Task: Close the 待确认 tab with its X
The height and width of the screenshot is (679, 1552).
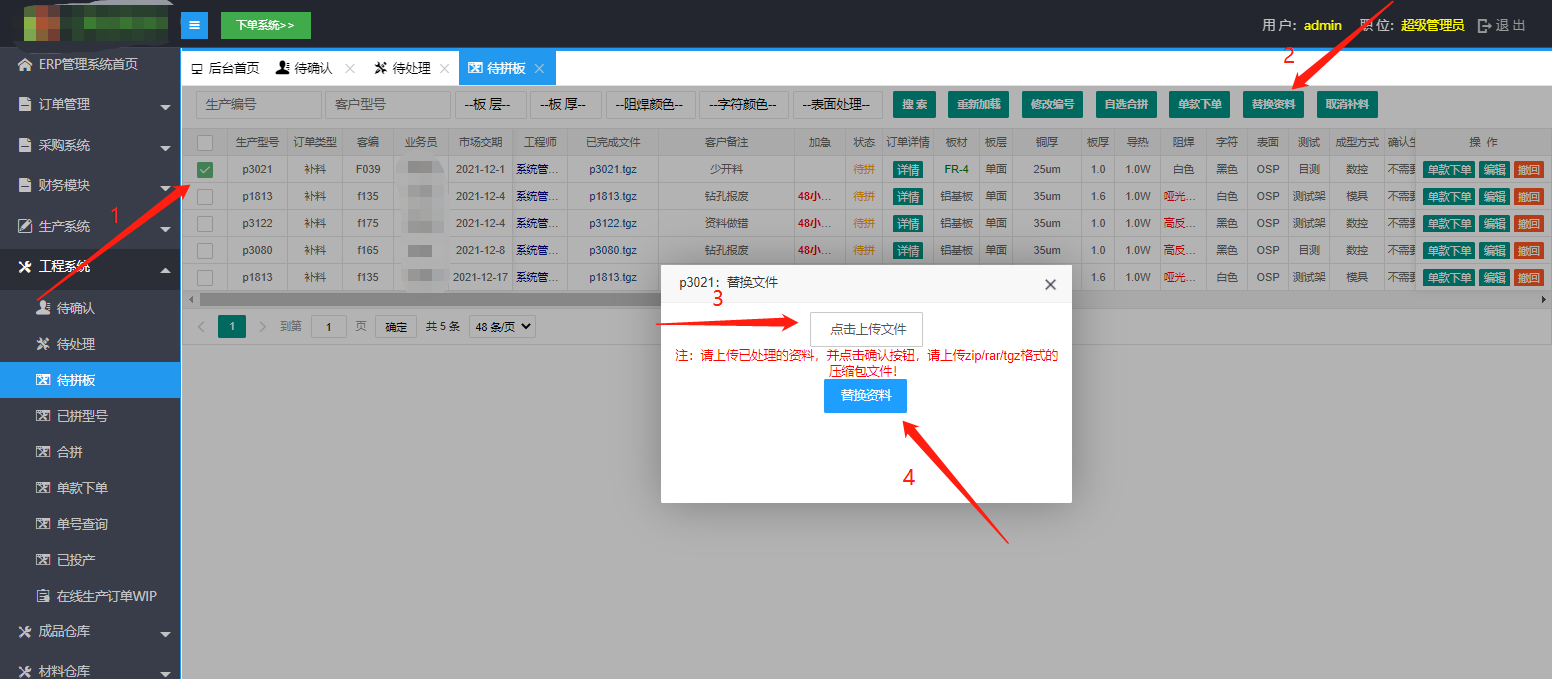Action: point(350,69)
